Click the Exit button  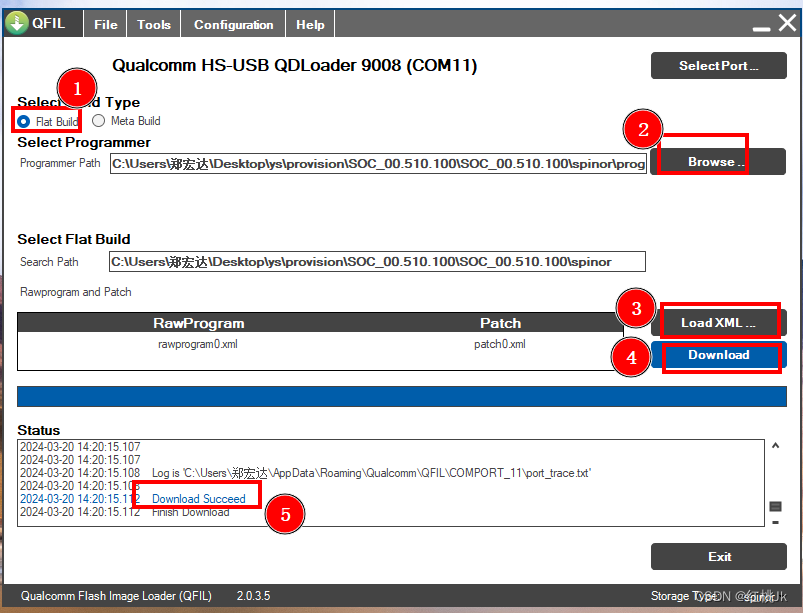(x=719, y=557)
